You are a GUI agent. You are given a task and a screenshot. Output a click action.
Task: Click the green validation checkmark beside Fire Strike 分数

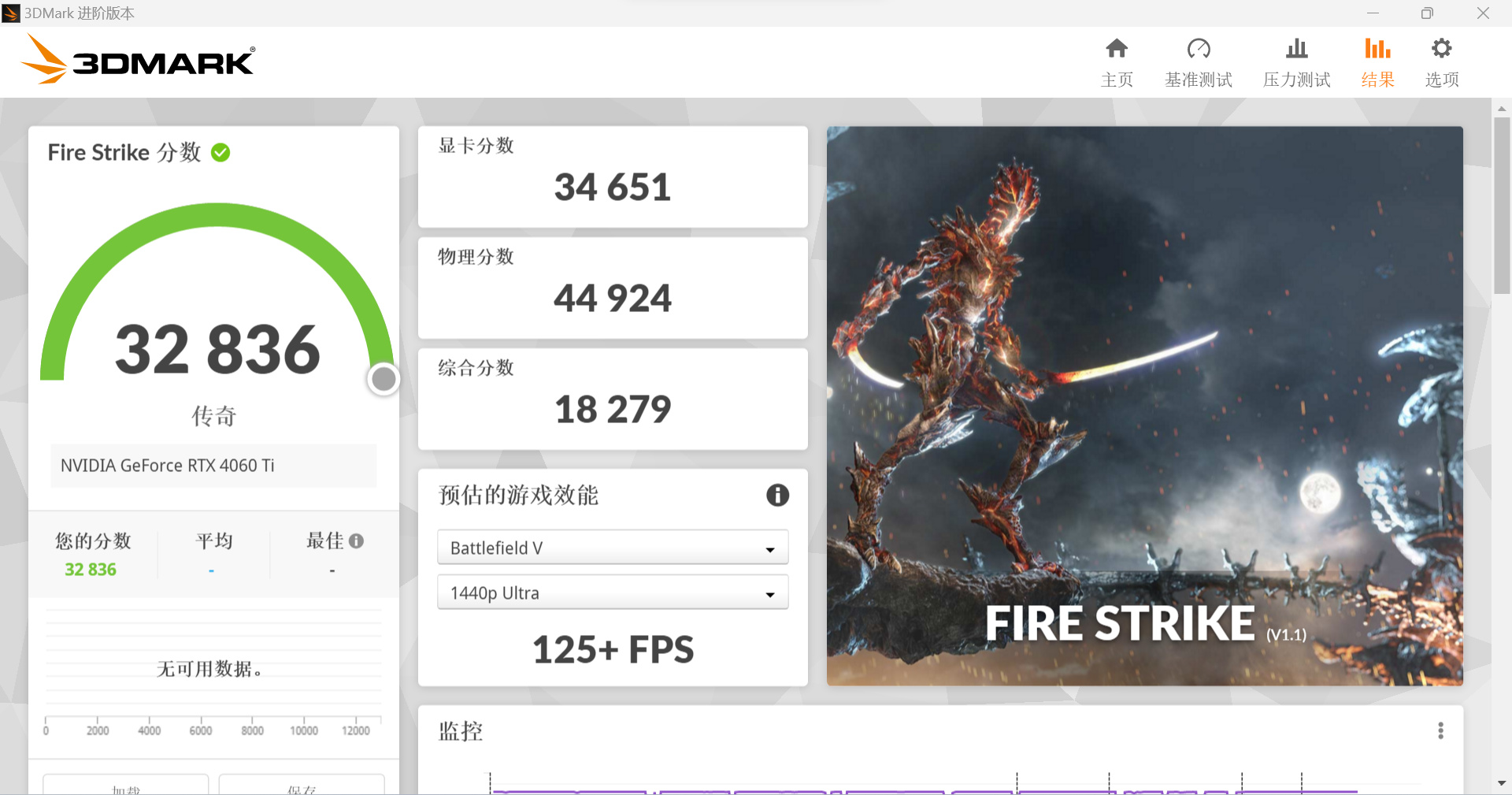pyautogui.click(x=220, y=152)
